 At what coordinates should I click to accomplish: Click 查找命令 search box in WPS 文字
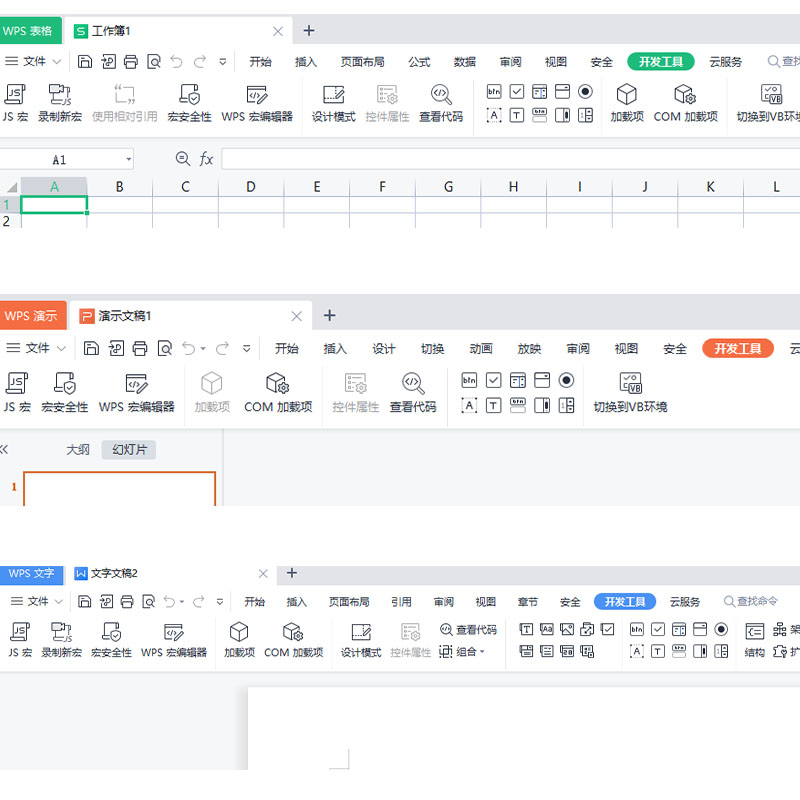[x=752, y=602]
